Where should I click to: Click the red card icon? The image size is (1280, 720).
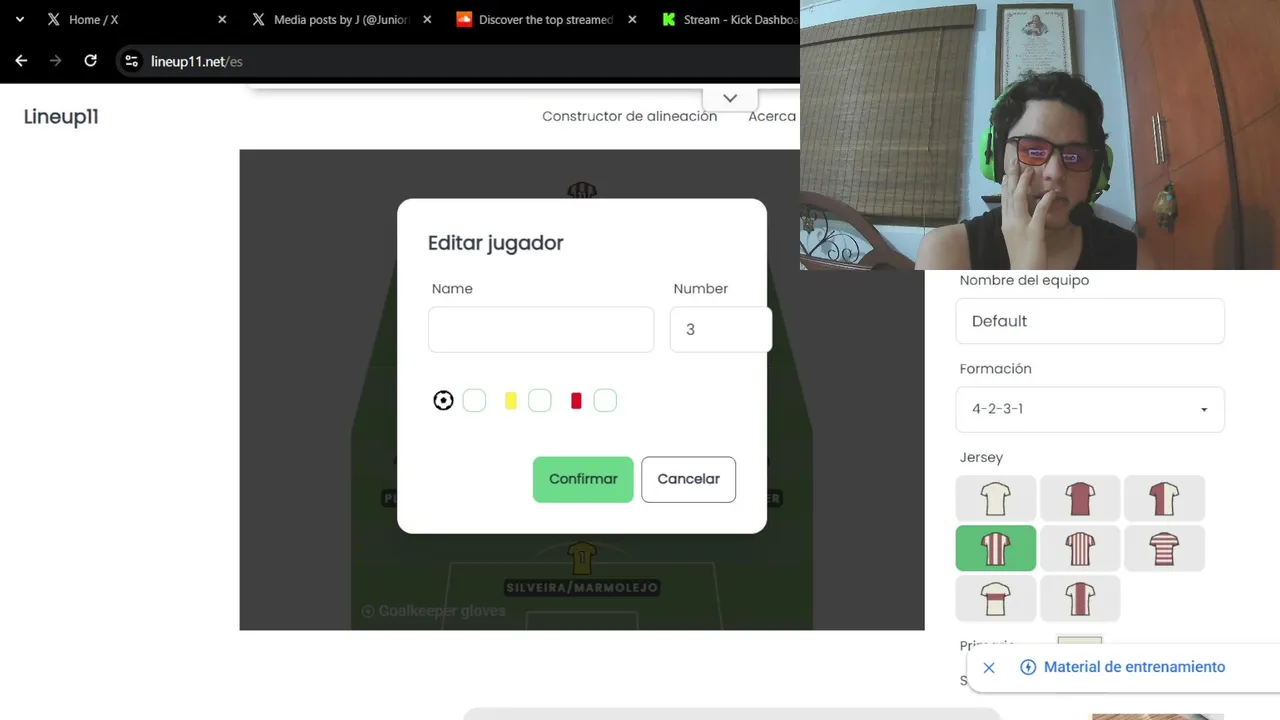click(x=576, y=401)
